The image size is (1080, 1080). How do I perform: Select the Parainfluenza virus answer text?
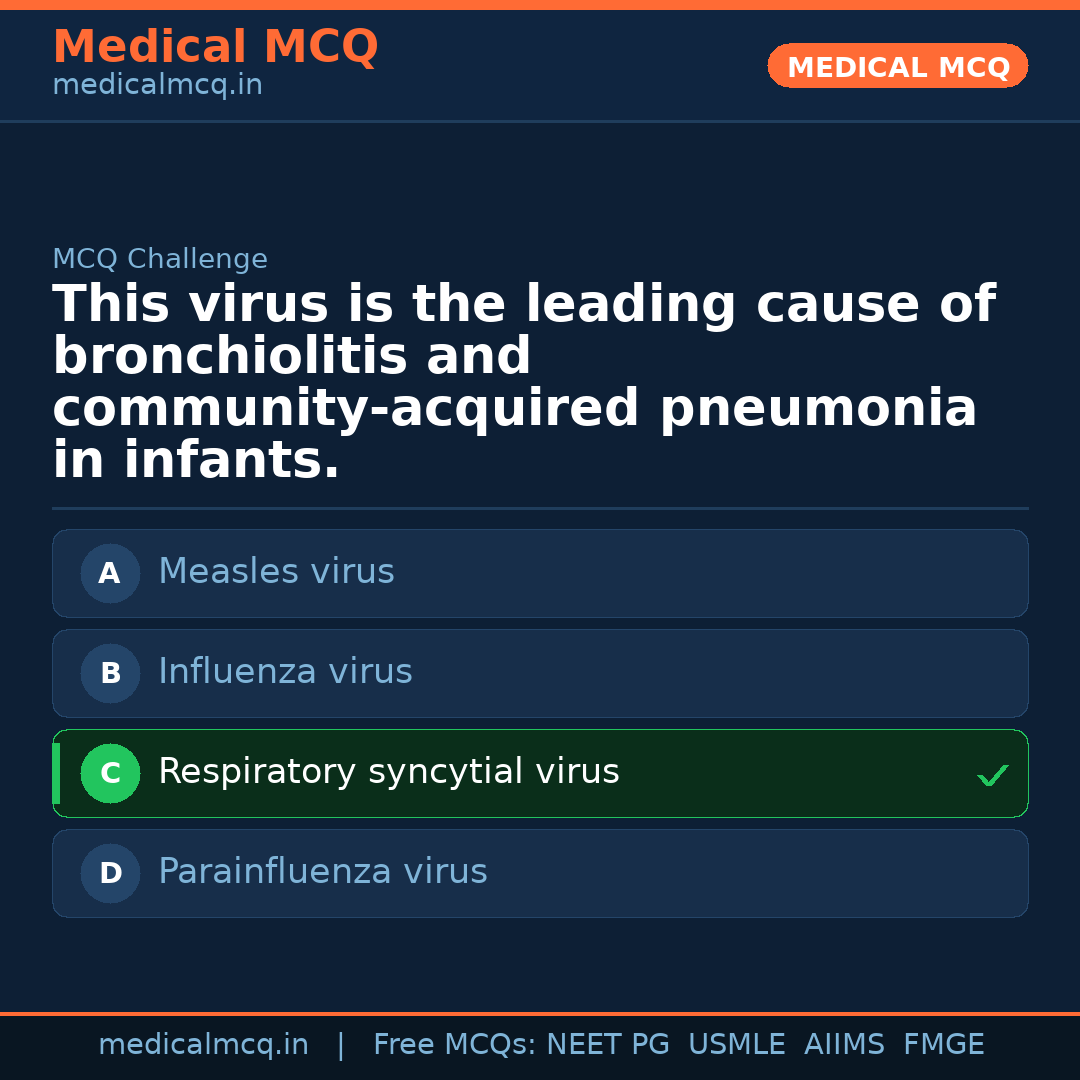(322, 872)
